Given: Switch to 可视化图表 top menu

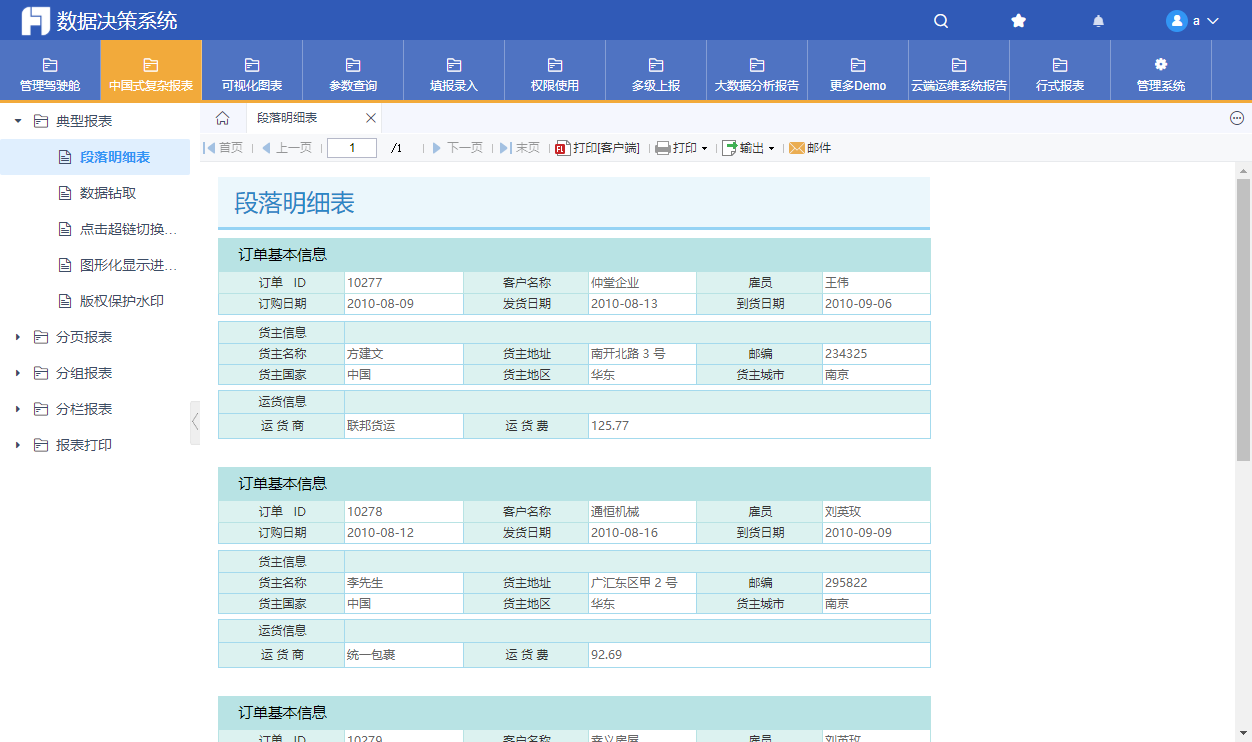Looking at the screenshot, I should tap(252, 72).
